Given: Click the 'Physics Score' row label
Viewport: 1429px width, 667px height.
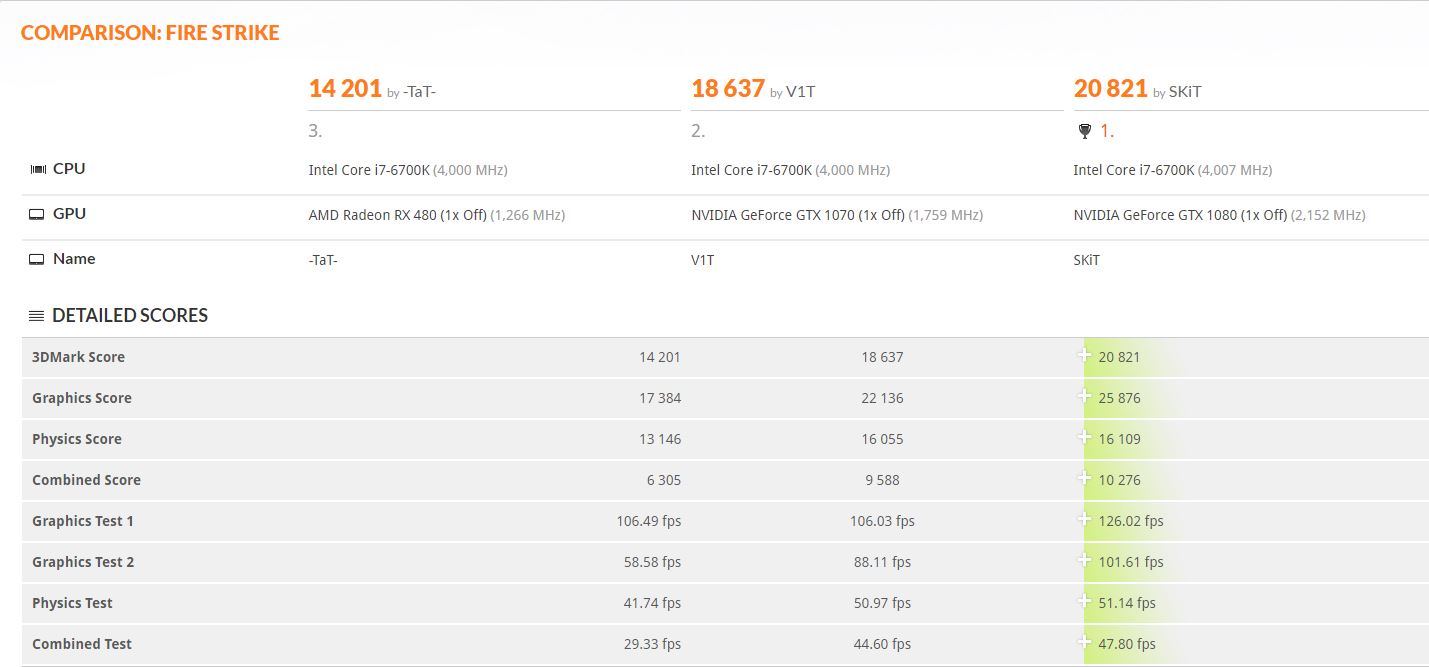Looking at the screenshot, I should [77, 439].
